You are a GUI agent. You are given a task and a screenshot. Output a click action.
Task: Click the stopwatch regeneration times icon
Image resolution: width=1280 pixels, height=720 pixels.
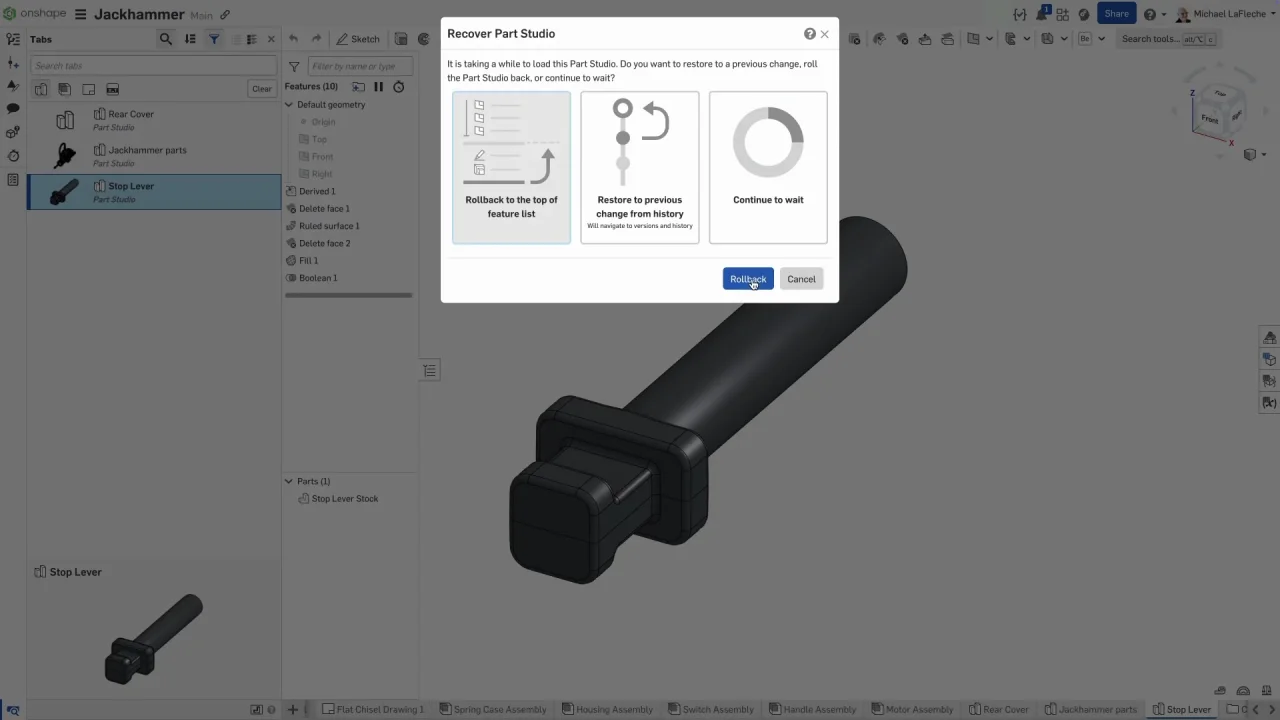click(x=398, y=87)
